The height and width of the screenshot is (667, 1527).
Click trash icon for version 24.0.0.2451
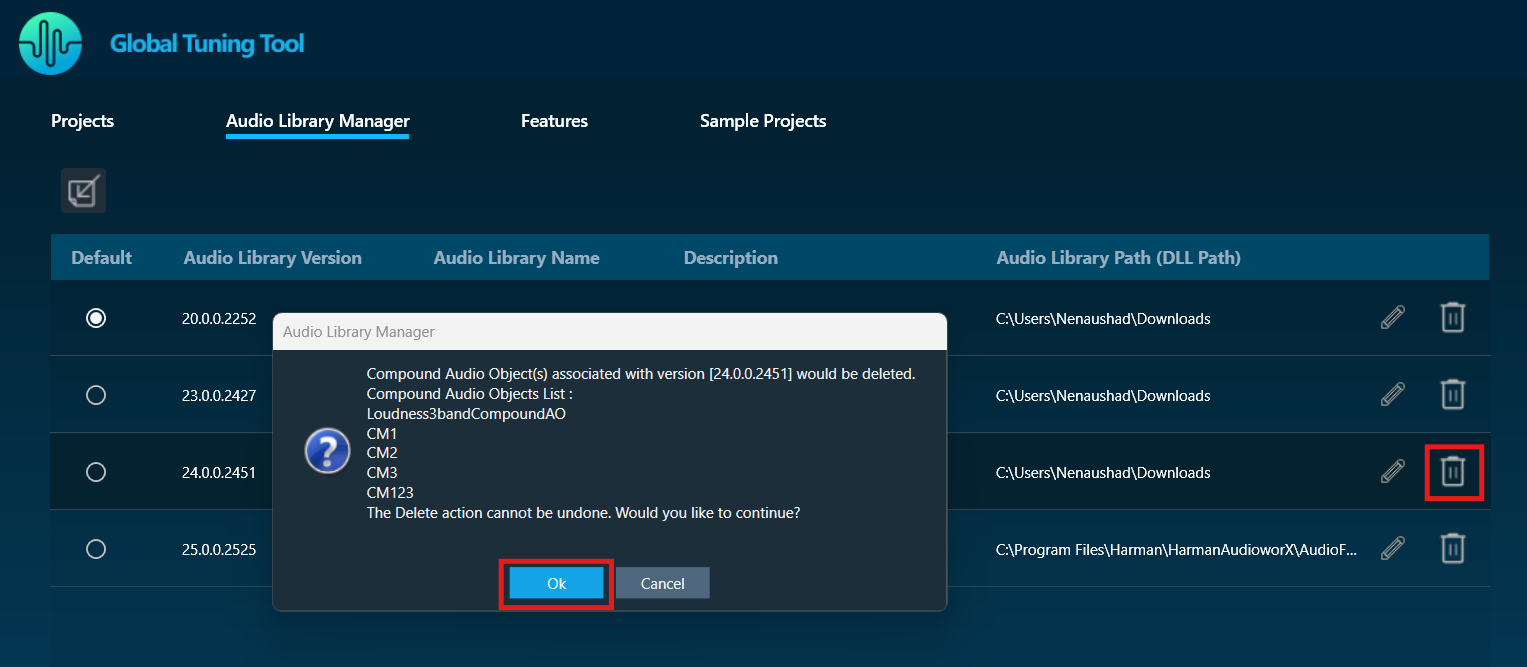coord(1452,471)
